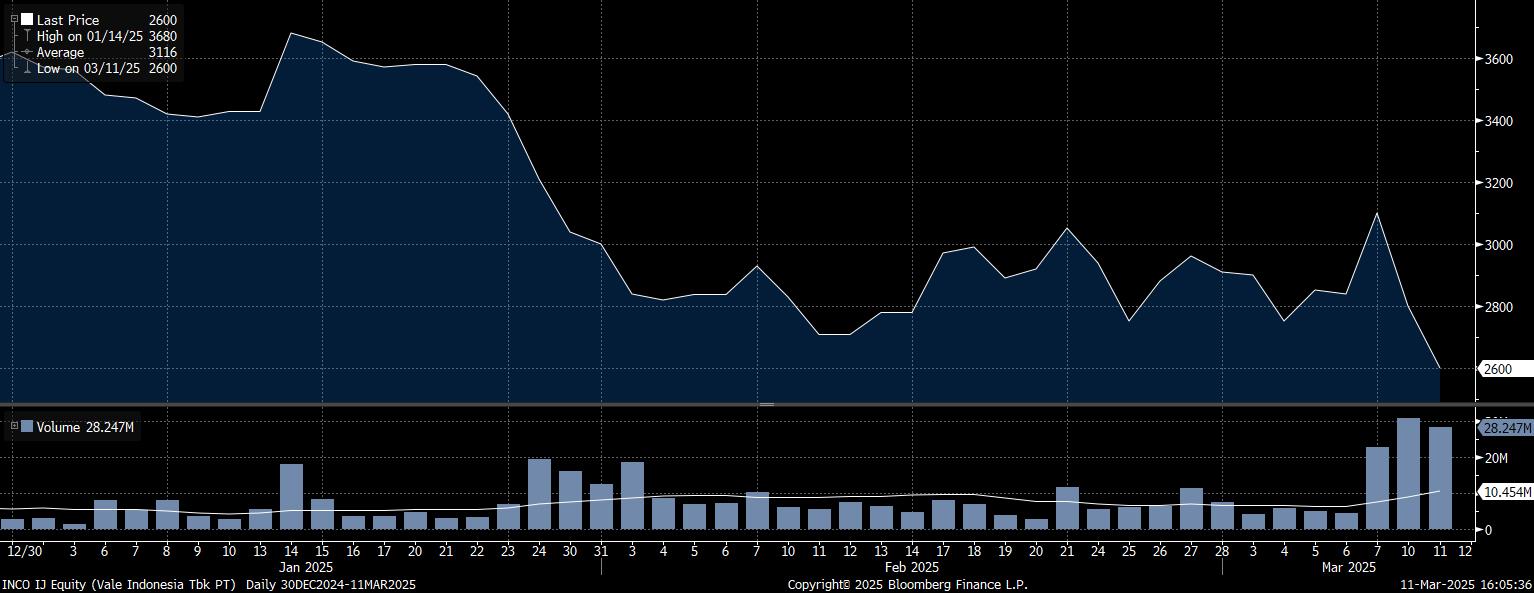The height and width of the screenshot is (593, 1534).
Task: Click the 2600 last price axis tag
Action: (x=1497, y=369)
